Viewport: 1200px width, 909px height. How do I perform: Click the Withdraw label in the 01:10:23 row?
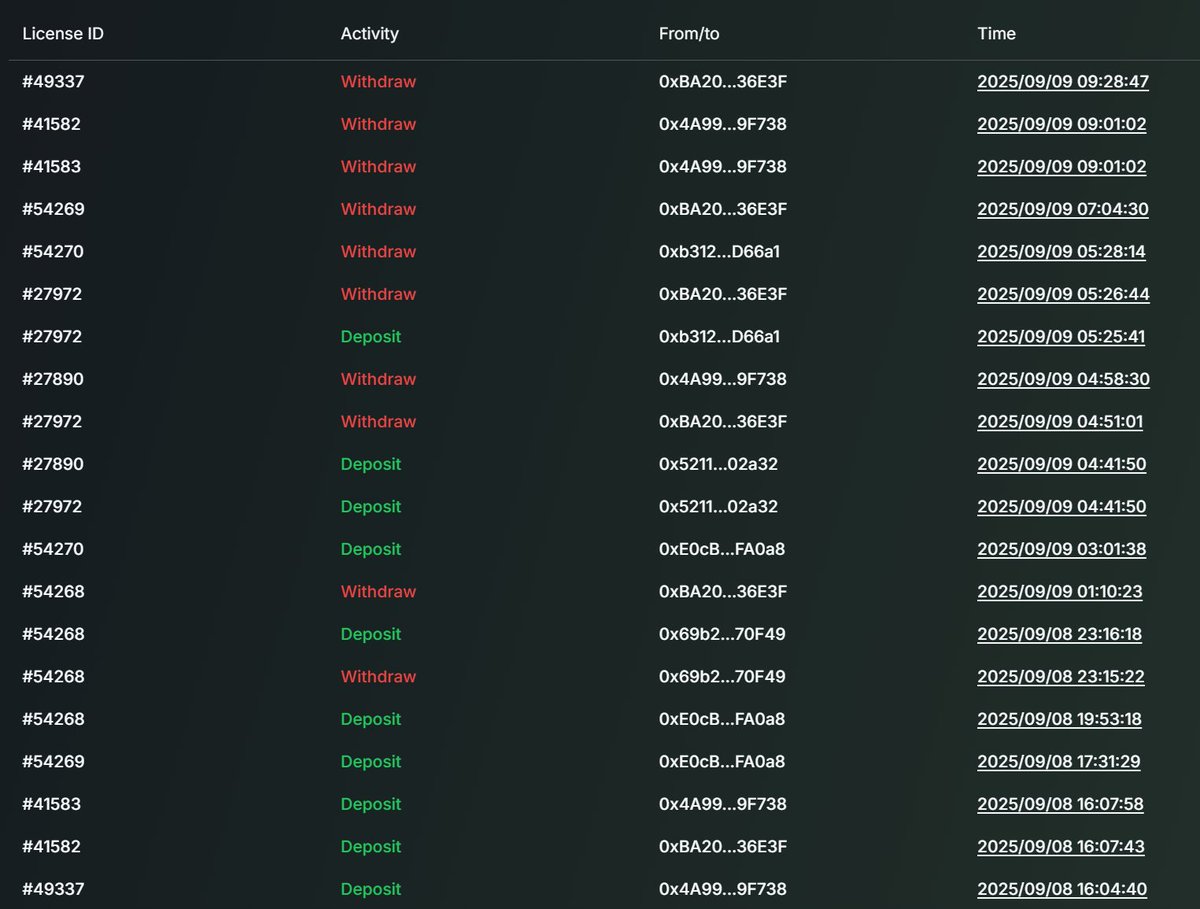[378, 592]
